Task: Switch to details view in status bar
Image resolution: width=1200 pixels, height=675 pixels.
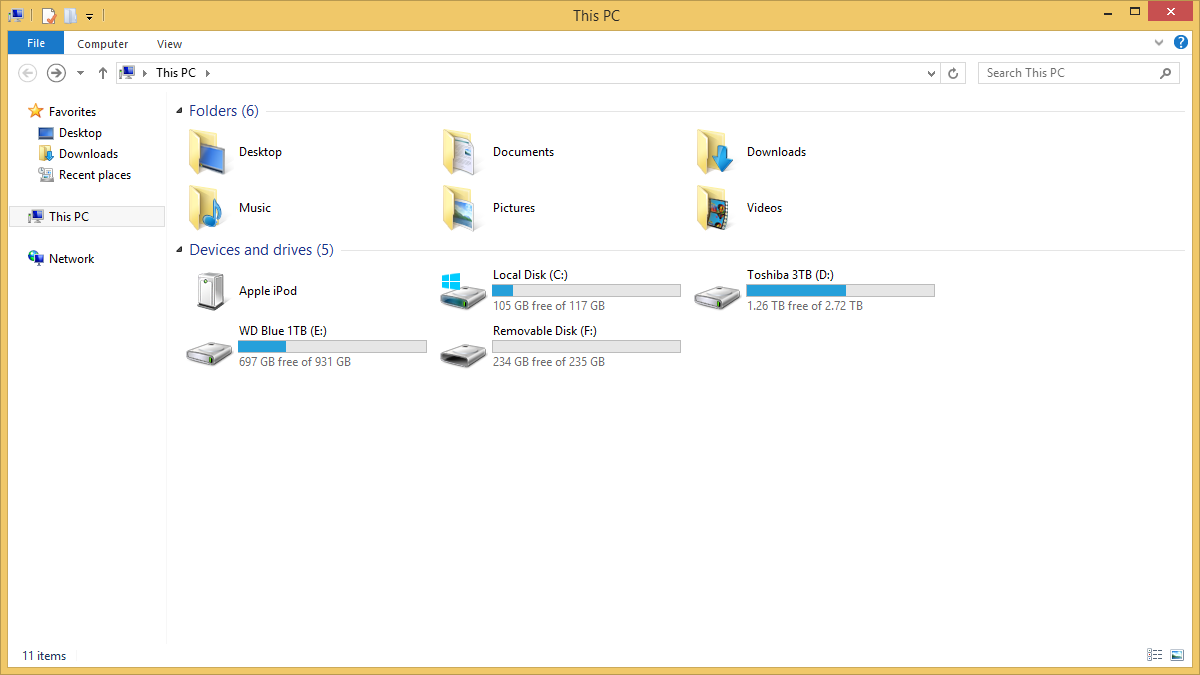Action: pos(1155,655)
